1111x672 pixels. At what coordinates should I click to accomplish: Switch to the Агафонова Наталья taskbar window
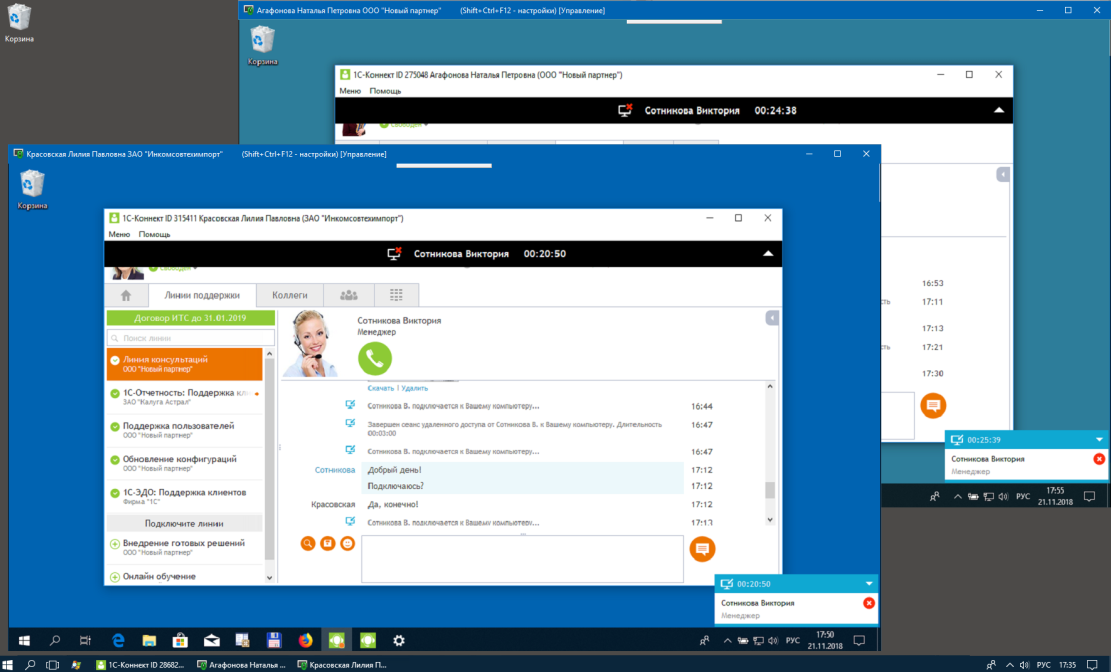click(242, 665)
